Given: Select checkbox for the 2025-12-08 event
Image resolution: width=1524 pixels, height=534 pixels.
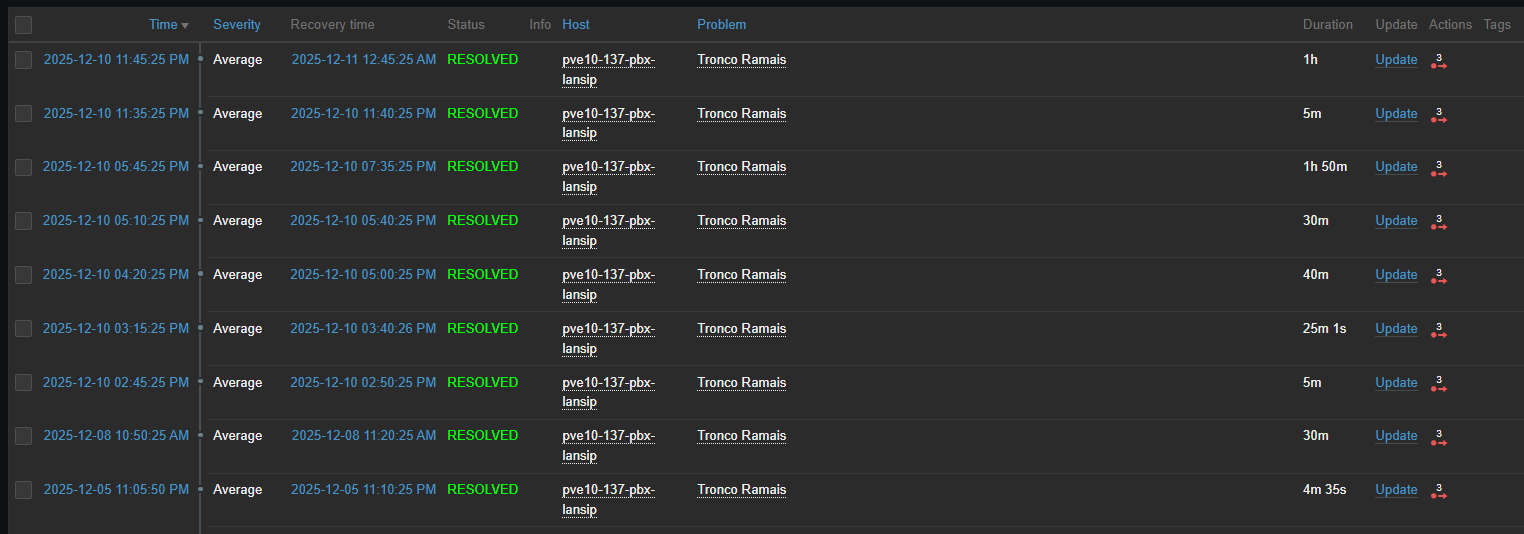Looking at the screenshot, I should click(x=23, y=436).
